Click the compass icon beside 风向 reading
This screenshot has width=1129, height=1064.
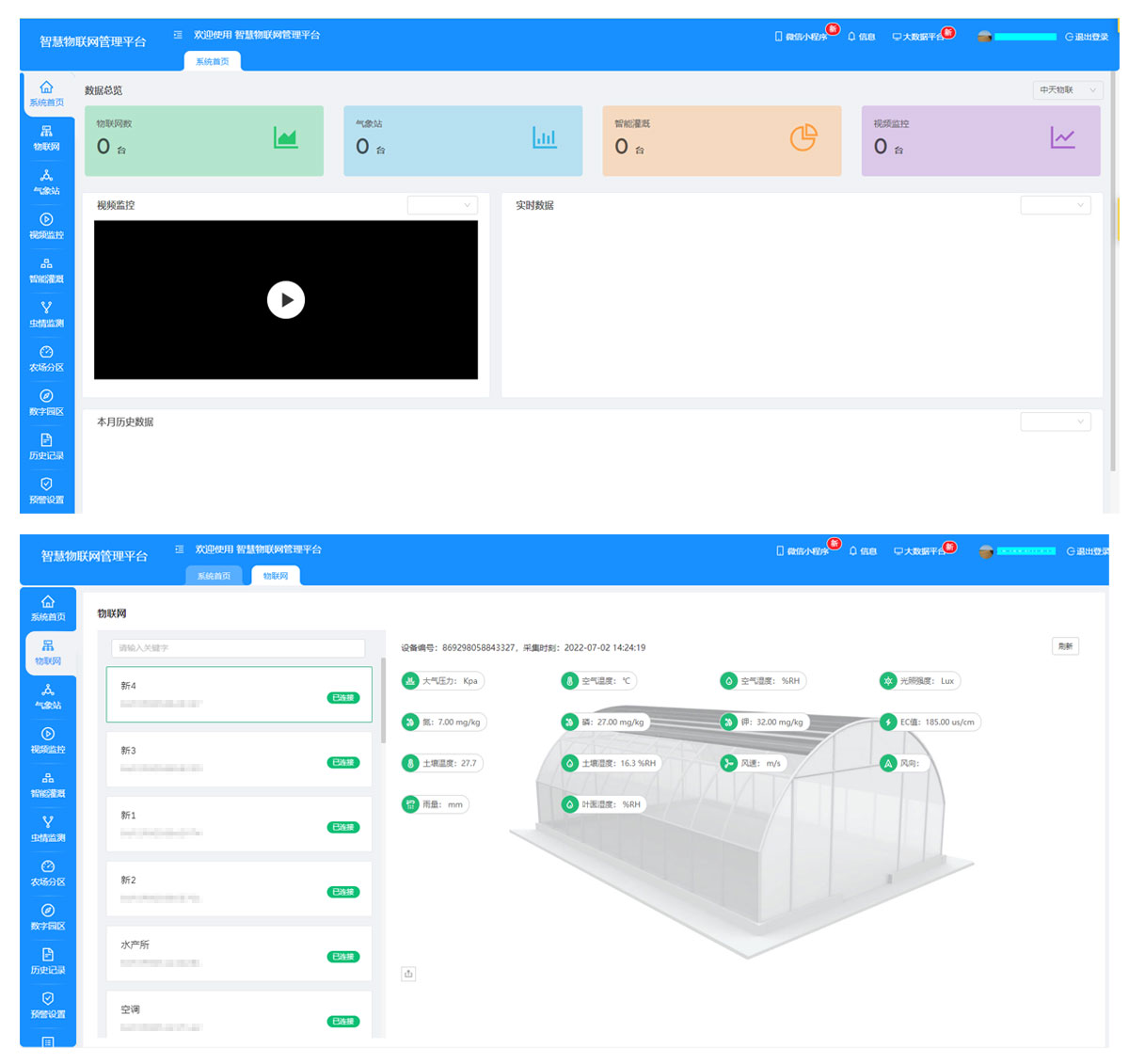(x=888, y=763)
